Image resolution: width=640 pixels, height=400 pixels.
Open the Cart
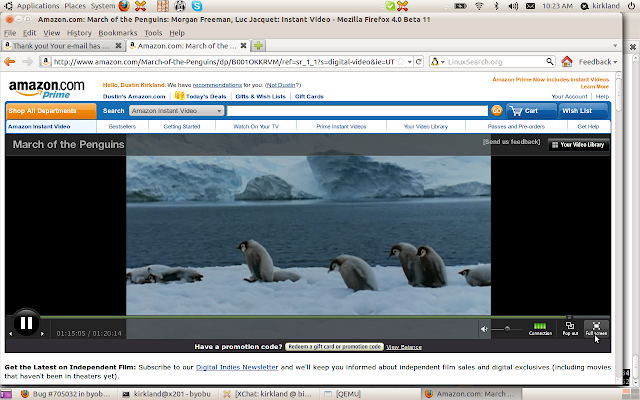pos(531,111)
